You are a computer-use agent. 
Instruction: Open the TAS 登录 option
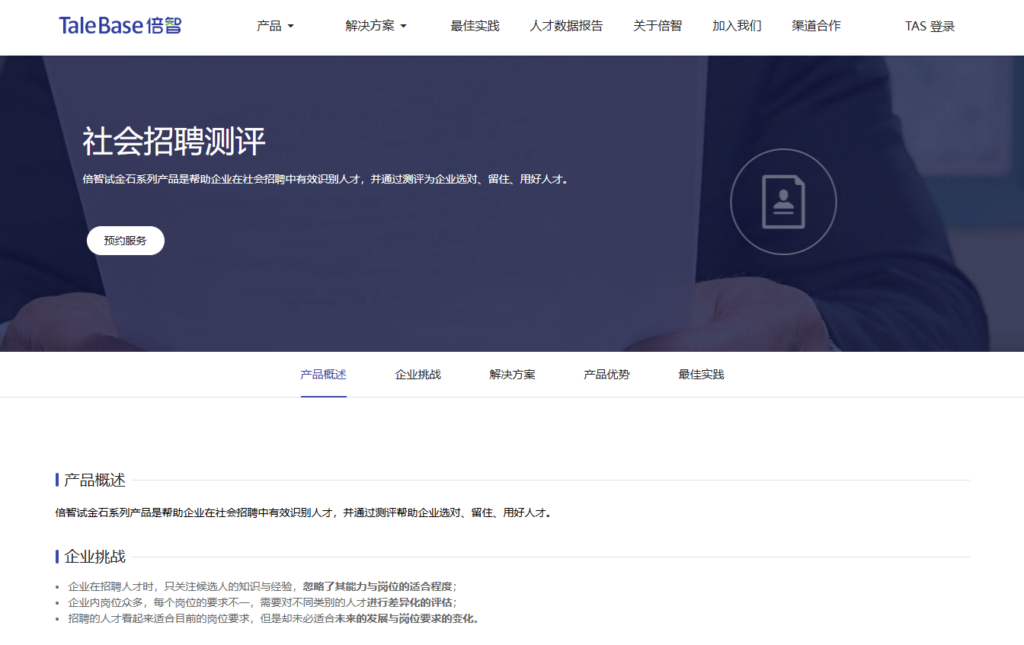[928, 24]
